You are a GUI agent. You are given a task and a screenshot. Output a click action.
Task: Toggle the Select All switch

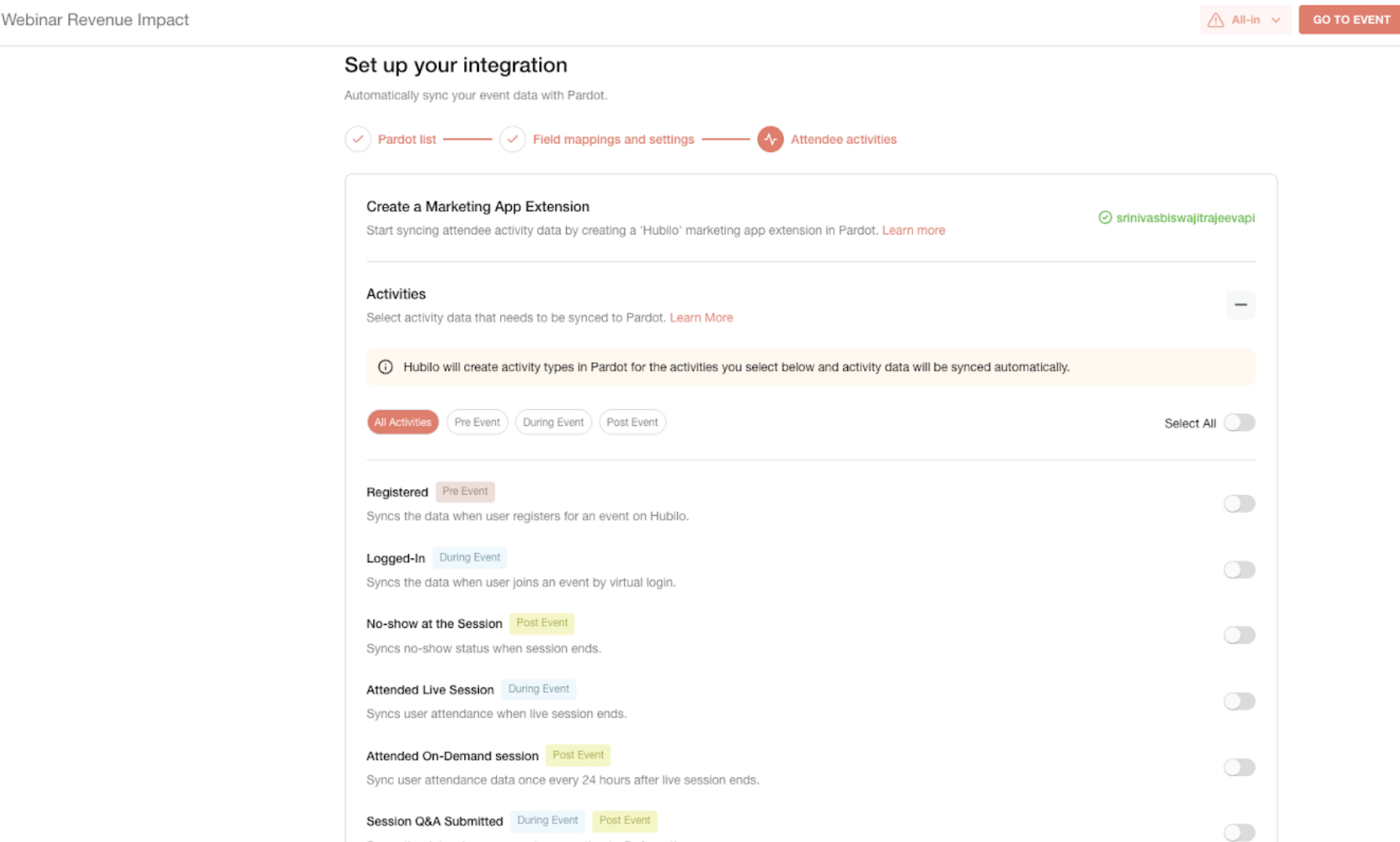pyautogui.click(x=1239, y=423)
